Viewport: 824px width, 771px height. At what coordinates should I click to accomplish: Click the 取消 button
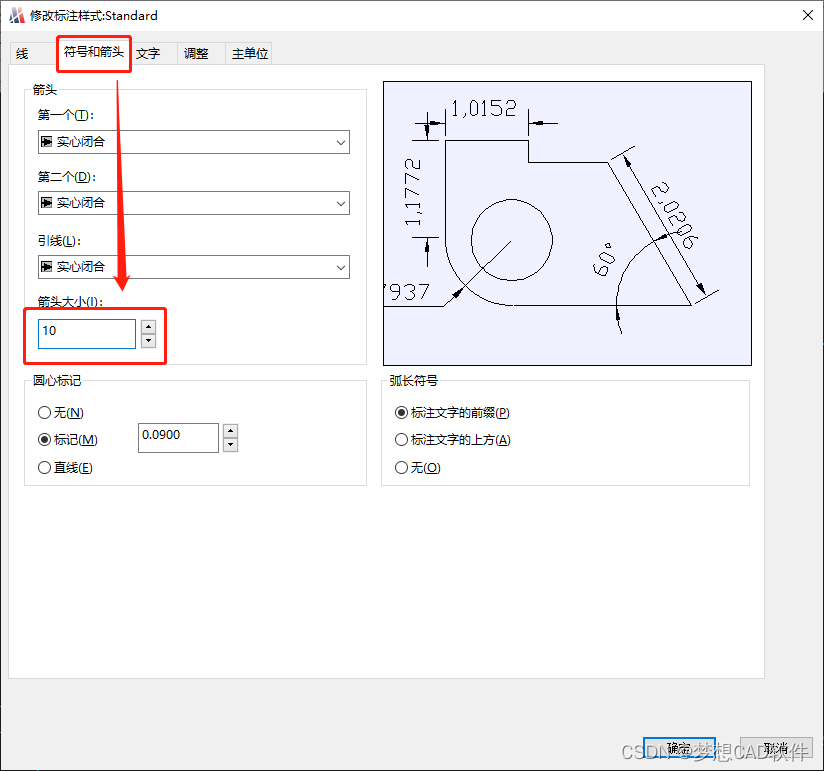776,748
